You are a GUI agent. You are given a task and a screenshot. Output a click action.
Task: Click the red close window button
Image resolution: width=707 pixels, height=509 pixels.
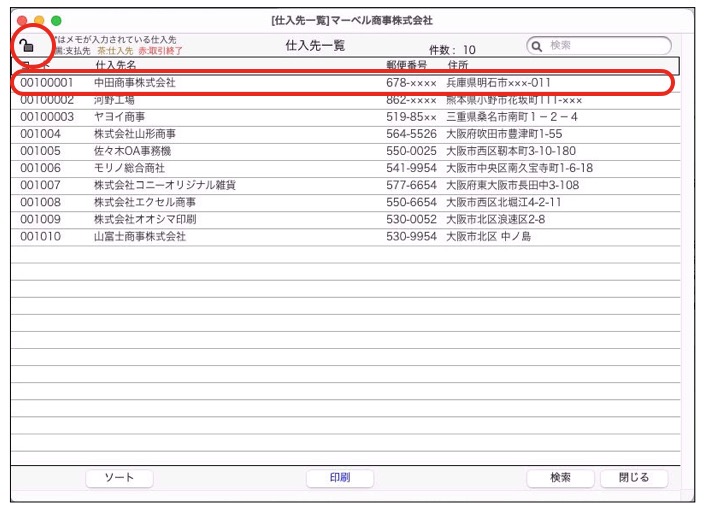click(x=20, y=20)
